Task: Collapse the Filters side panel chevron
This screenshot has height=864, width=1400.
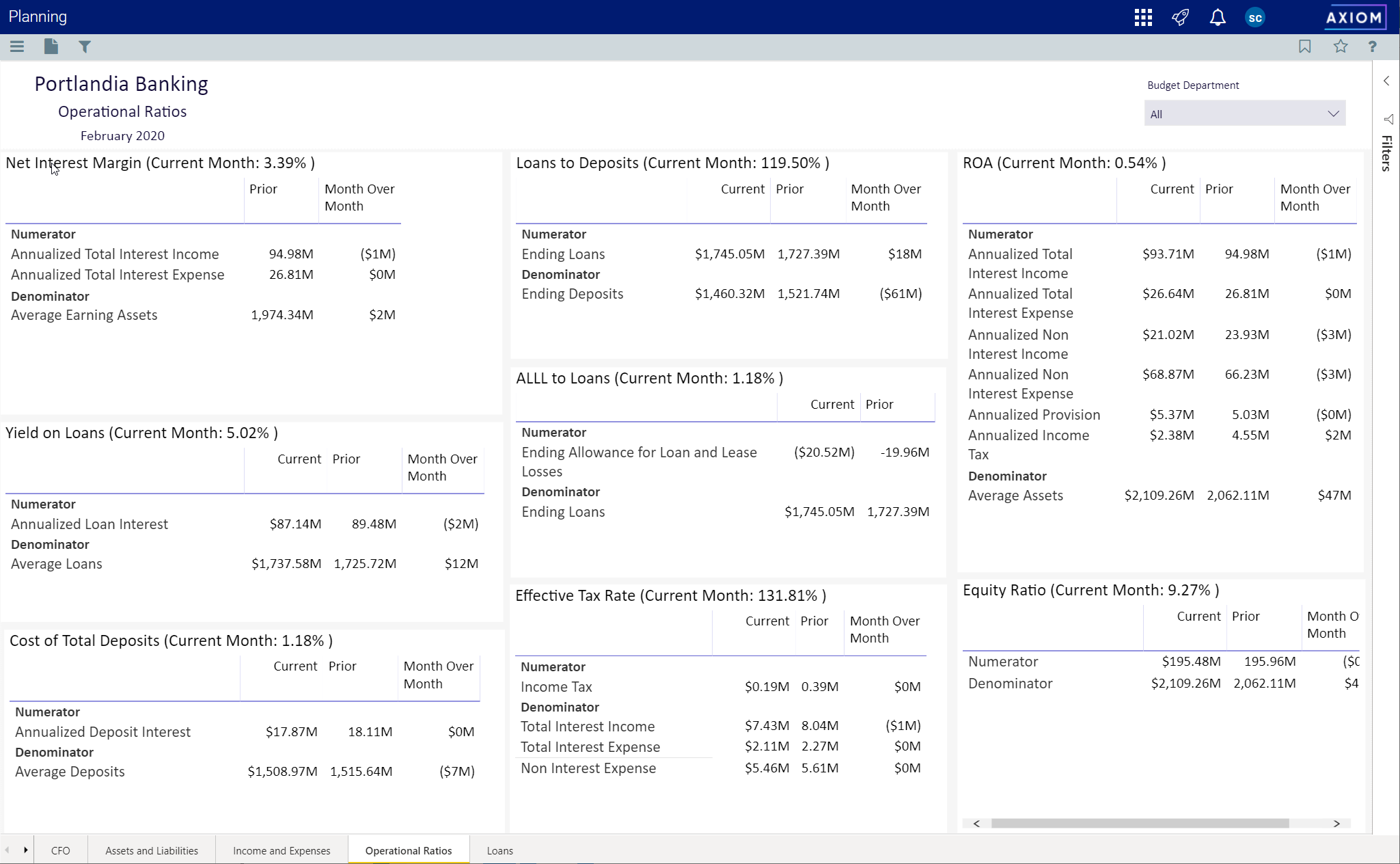Action: [x=1386, y=81]
